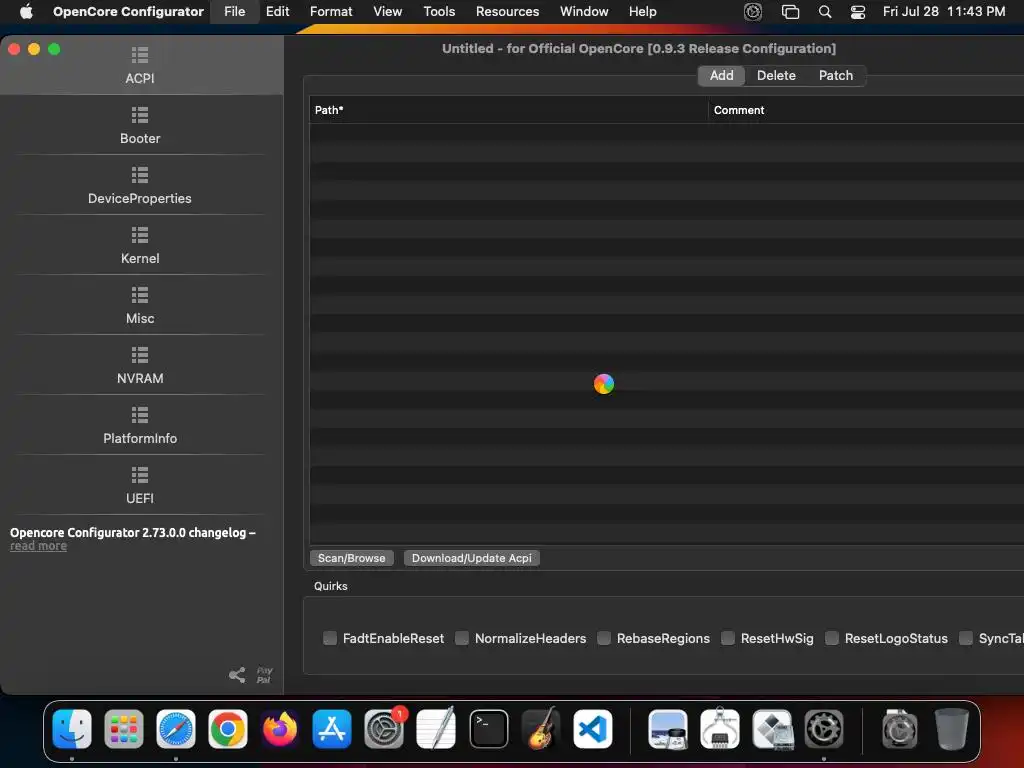This screenshot has height=768, width=1024.
Task: Open the UEFI section in the sidebar
Action: [140, 486]
